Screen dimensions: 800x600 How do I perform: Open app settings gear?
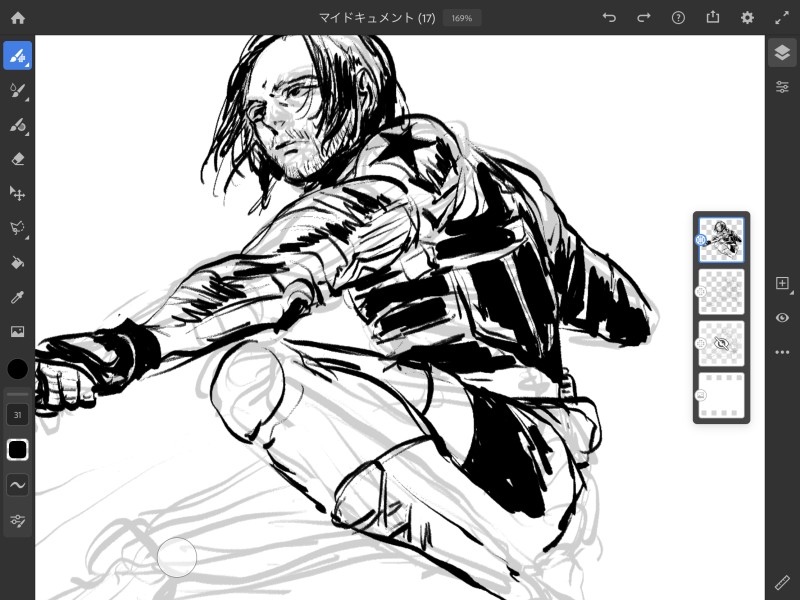coord(747,18)
